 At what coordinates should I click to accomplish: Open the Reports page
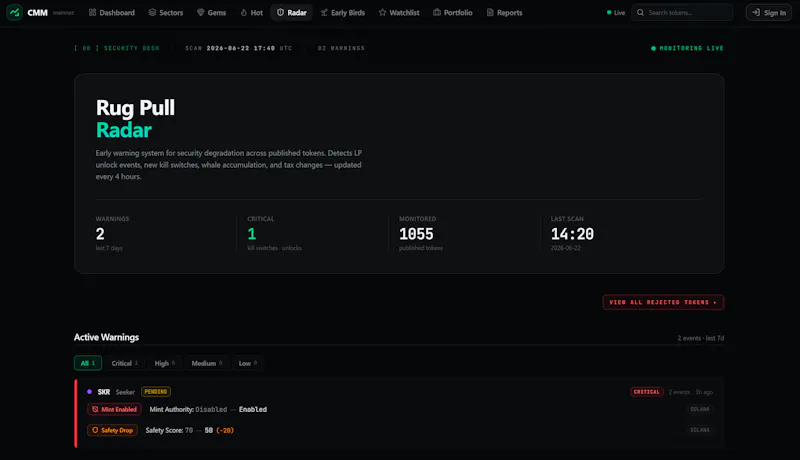coord(504,12)
